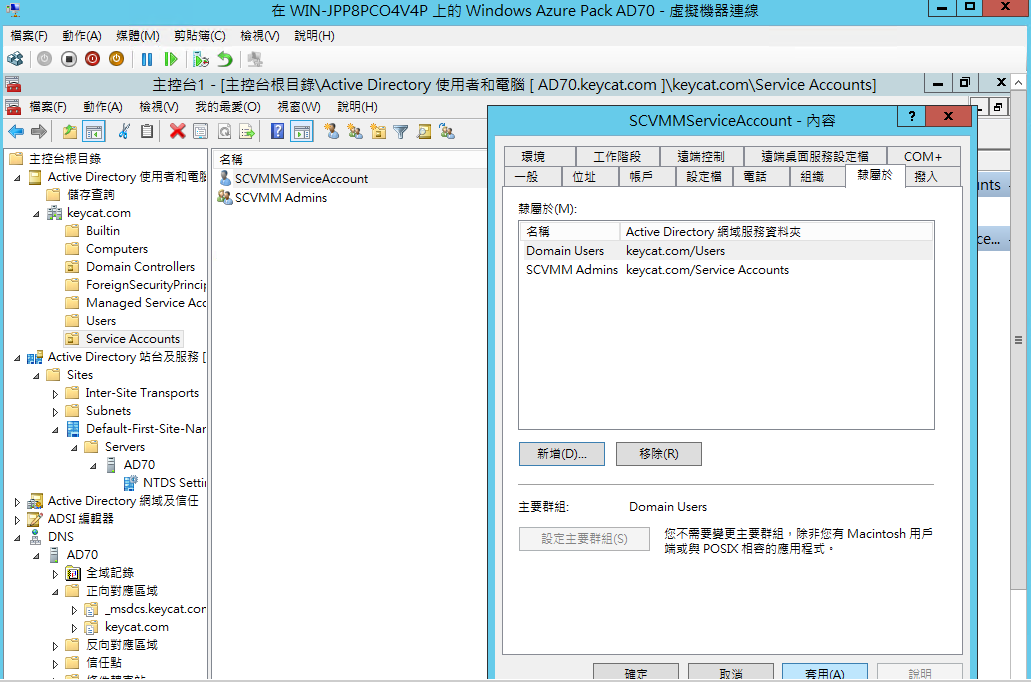Go back with the blue left arrow
Viewport: 1031px width, 682px height.
pos(16,132)
